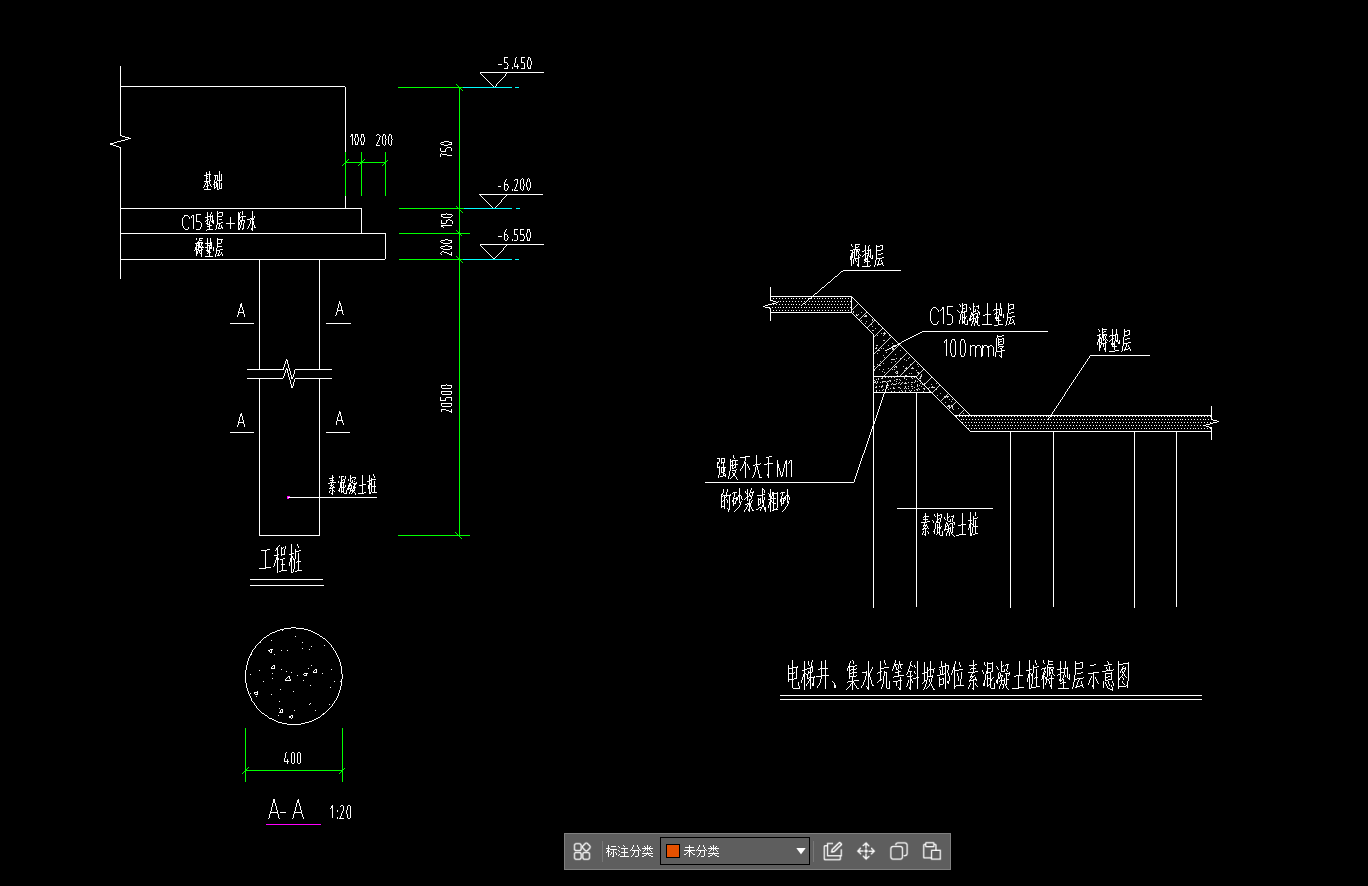This screenshot has height=886, width=1368.
Task: Click the 电梯井、集水坑 schematic title text
Action: 958,676
